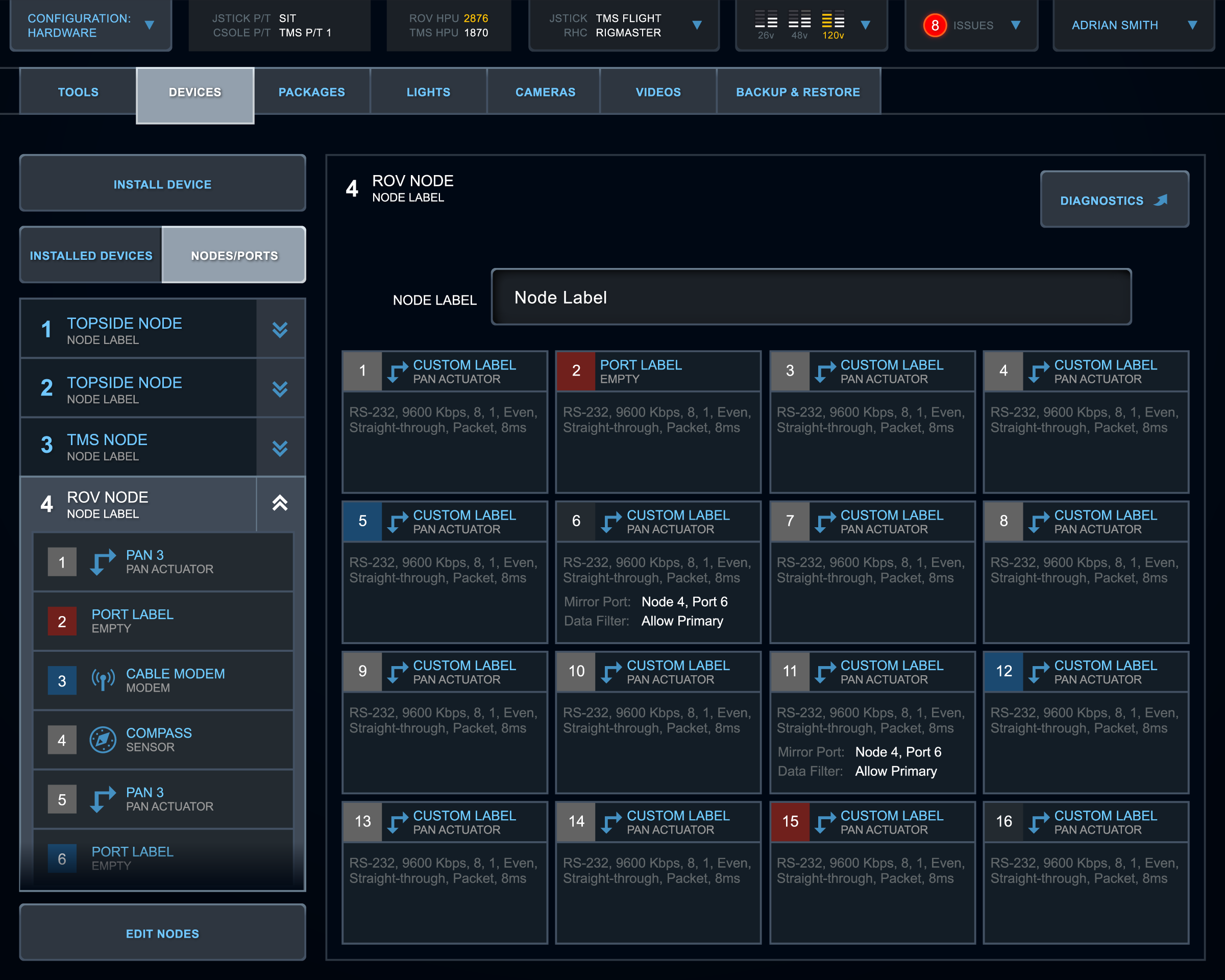The image size is (1225, 980).
Task: Click pan actuator icon in port 6 tile
Action: (x=611, y=521)
